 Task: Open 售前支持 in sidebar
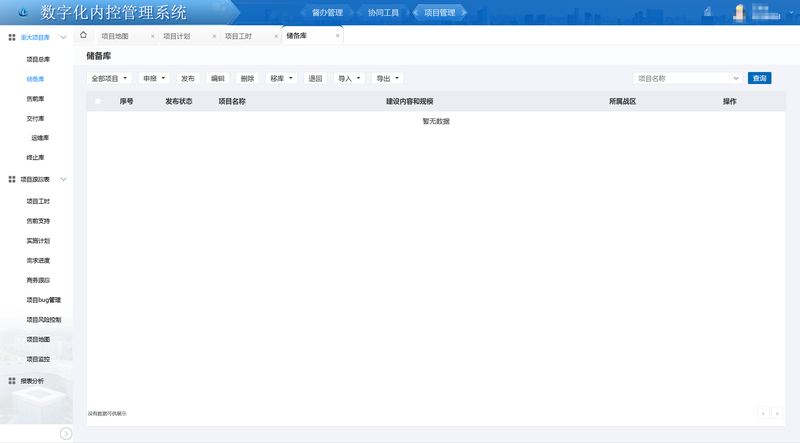pyautogui.click(x=38, y=221)
